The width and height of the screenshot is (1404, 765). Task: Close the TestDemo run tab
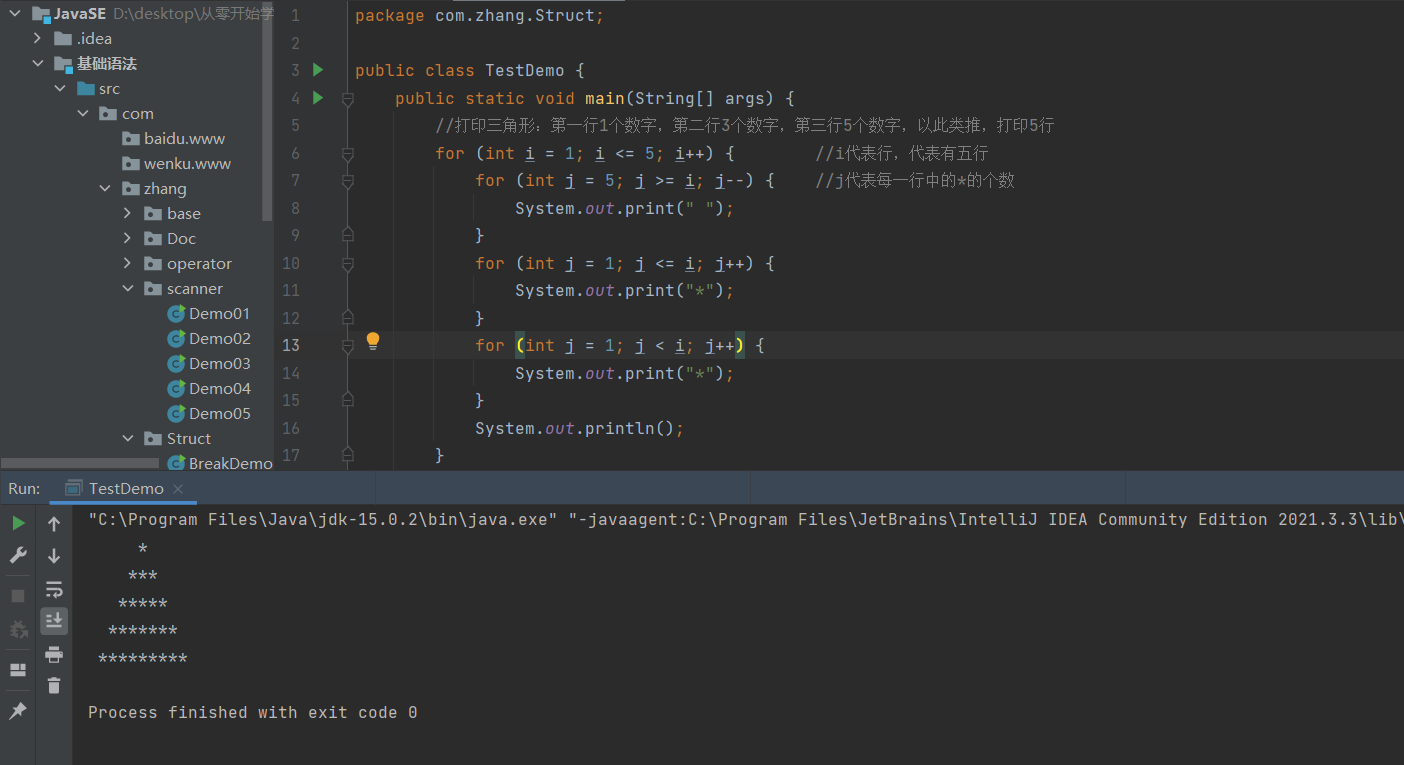pos(178,489)
